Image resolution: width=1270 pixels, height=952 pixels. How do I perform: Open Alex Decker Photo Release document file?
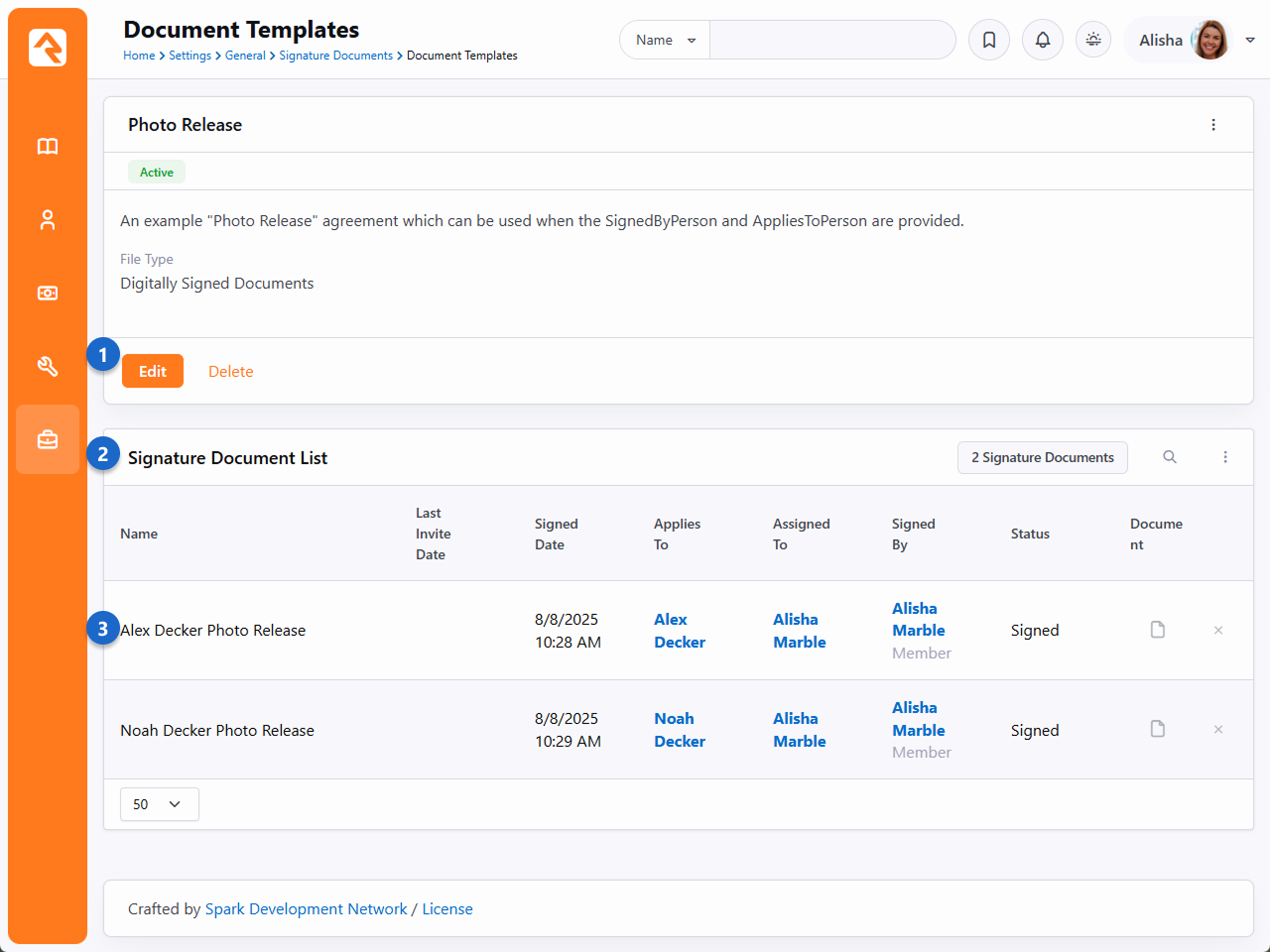[x=1158, y=630]
